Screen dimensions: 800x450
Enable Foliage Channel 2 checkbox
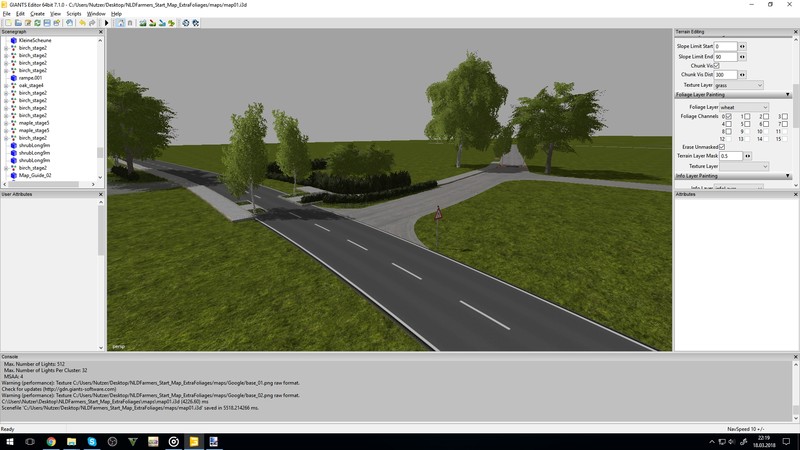[766, 116]
